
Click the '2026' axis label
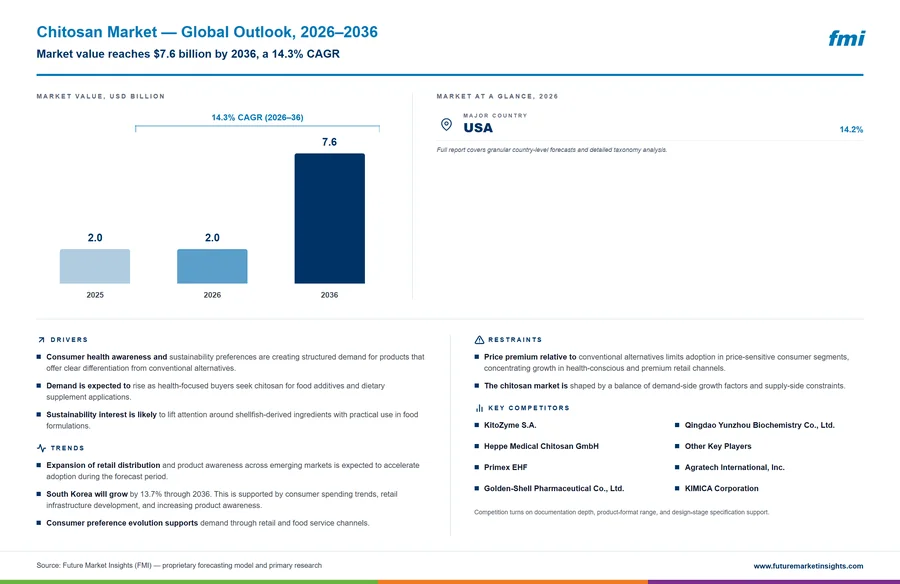coord(212,295)
